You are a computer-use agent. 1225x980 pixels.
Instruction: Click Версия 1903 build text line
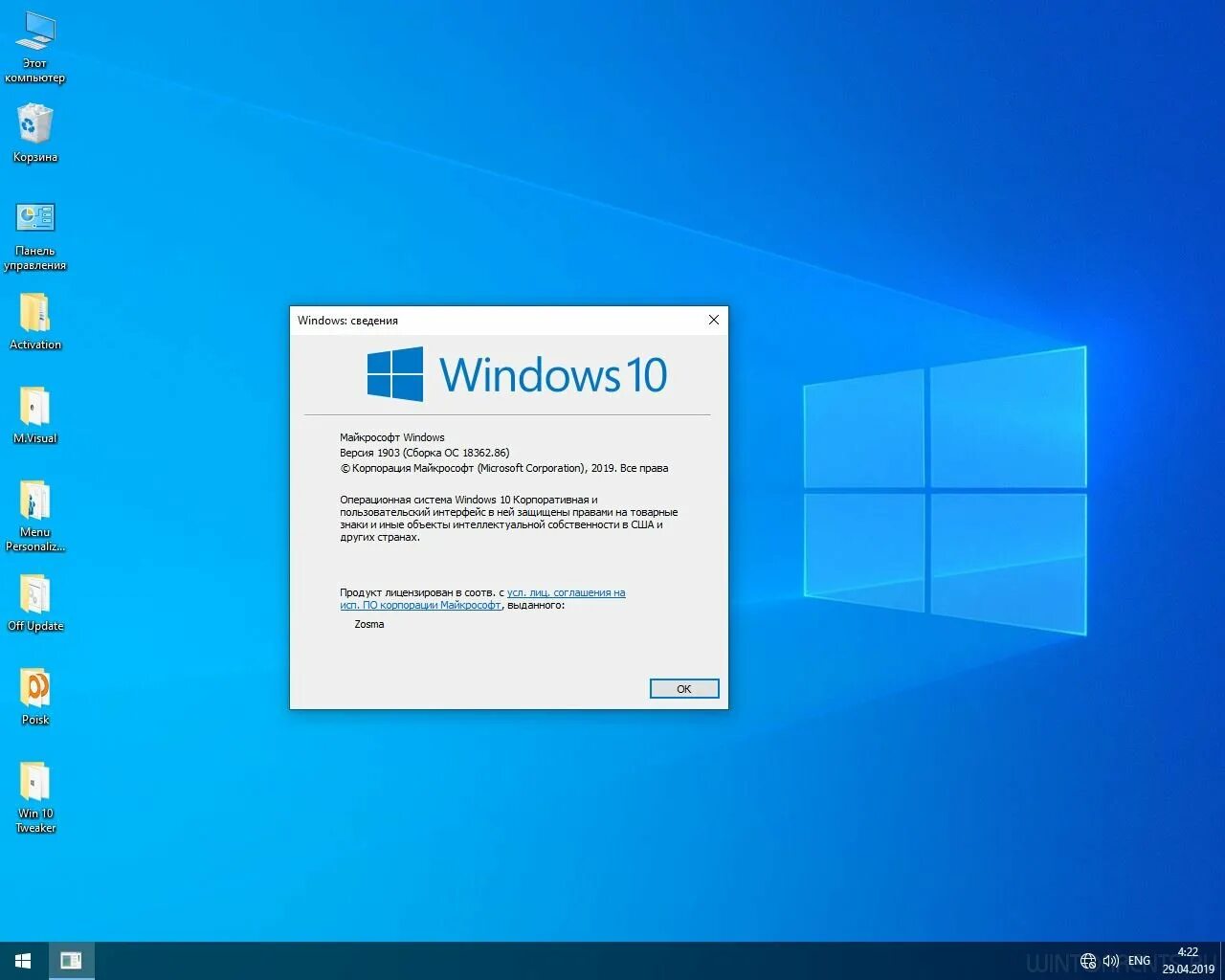pos(424,453)
